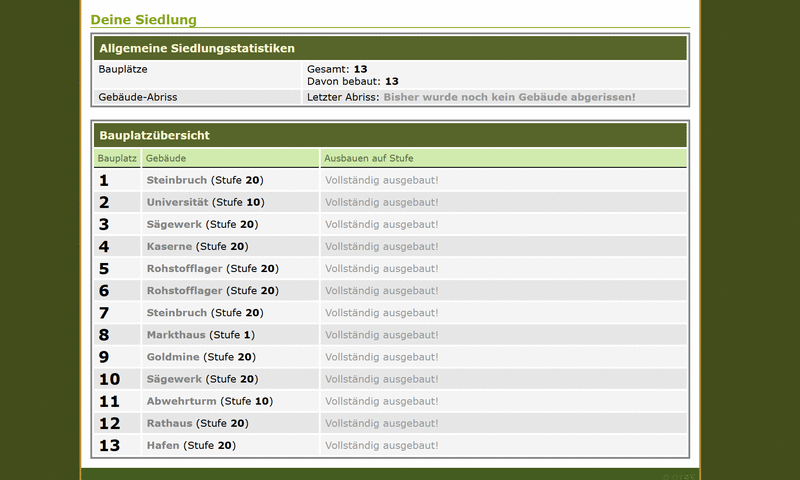Click the Deine Siedlung page heading
This screenshot has width=800, height=480.
[x=143, y=19]
